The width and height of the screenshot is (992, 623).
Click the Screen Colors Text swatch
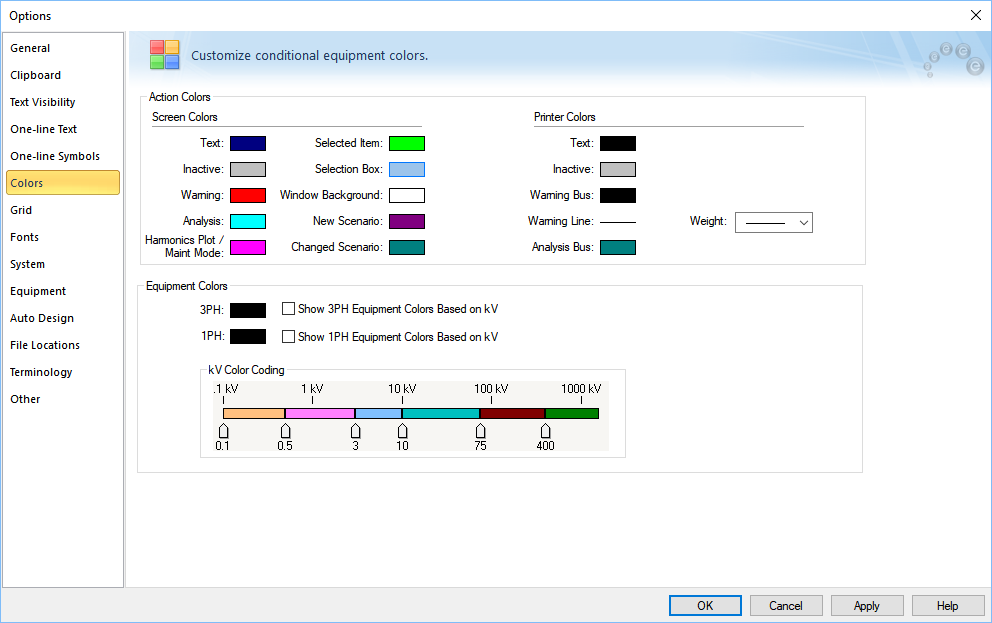point(248,143)
